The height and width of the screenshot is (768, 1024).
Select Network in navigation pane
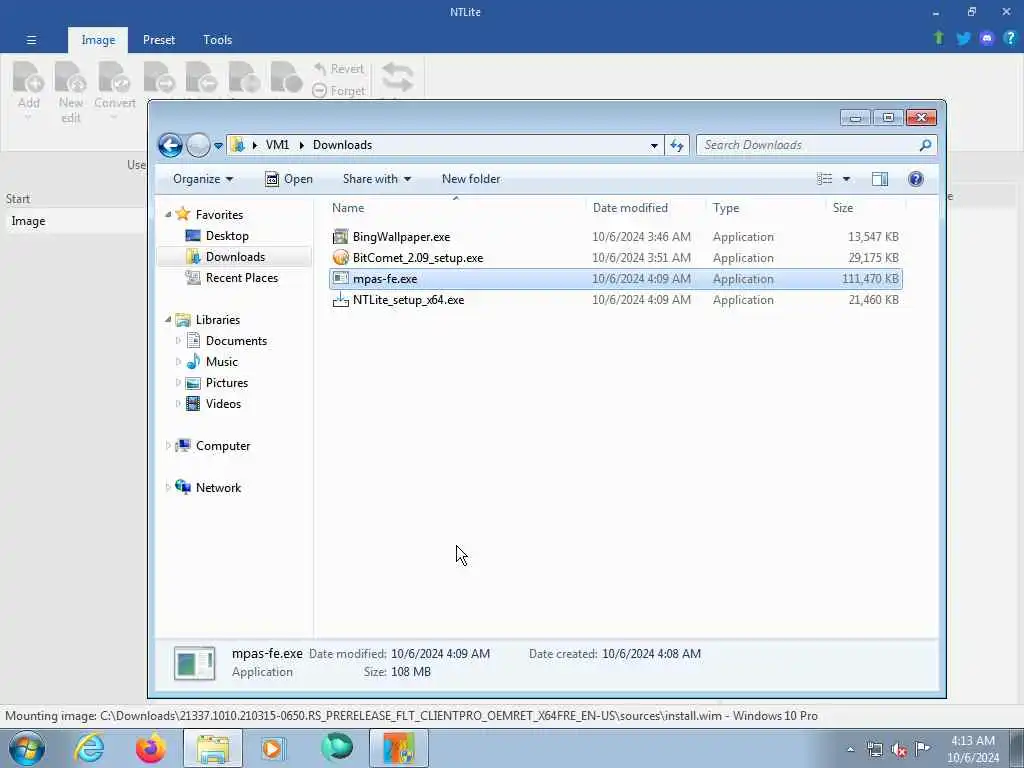click(217, 487)
